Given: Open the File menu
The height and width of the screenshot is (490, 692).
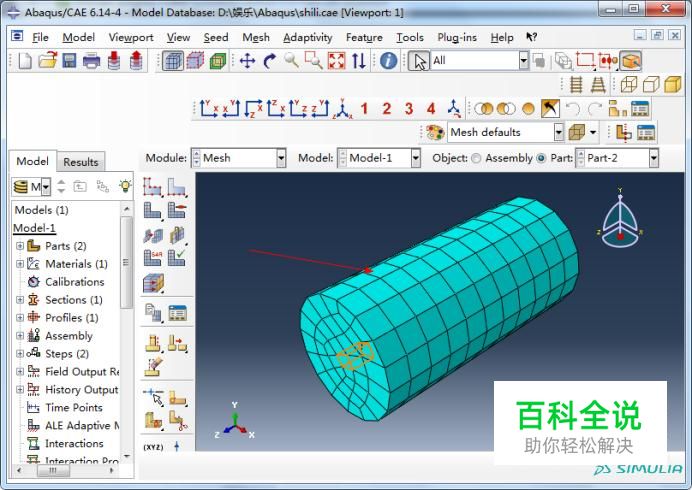Looking at the screenshot, I should tap(40, 38).
